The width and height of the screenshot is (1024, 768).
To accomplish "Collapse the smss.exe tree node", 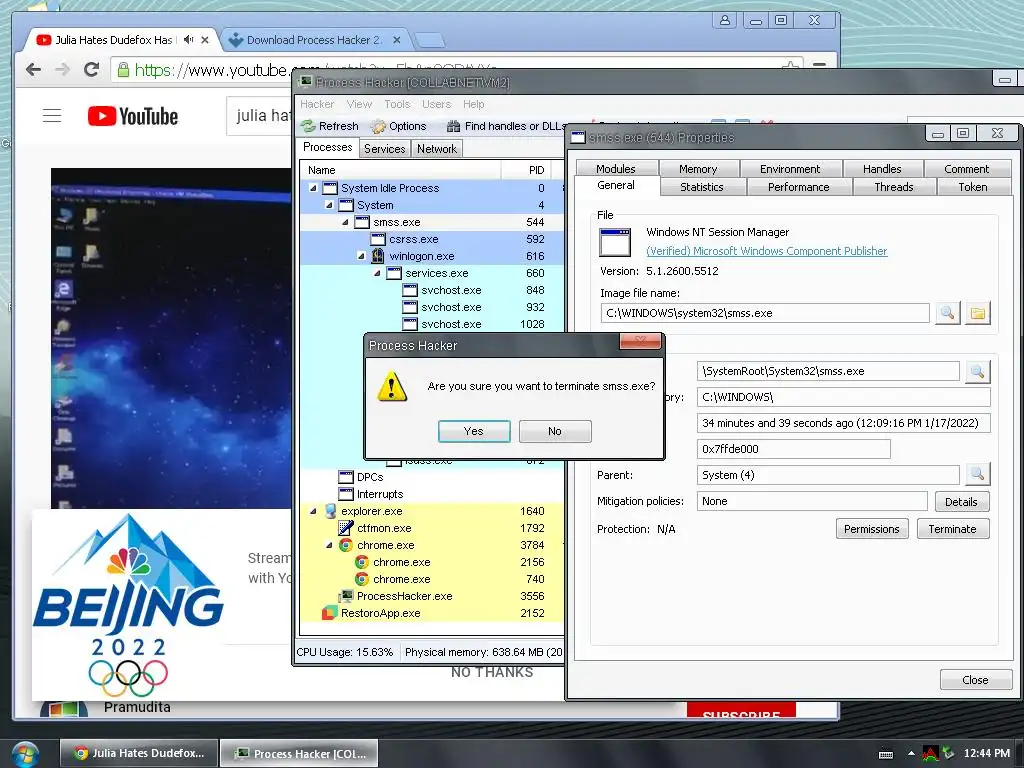I will tap(345, 222).
